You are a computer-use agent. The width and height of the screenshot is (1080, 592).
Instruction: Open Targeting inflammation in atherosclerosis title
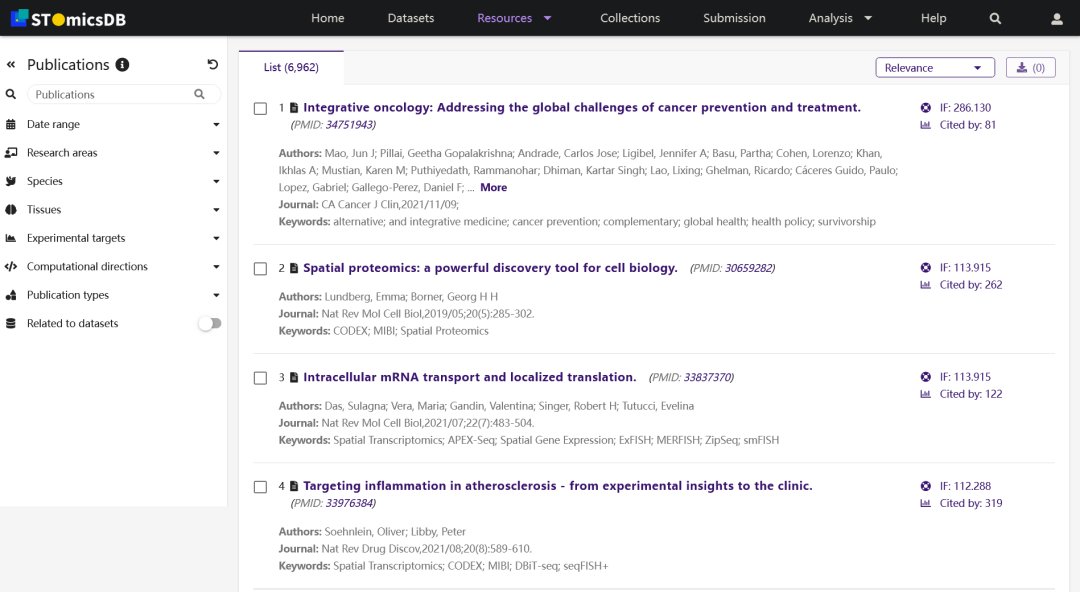pos(558,486)
